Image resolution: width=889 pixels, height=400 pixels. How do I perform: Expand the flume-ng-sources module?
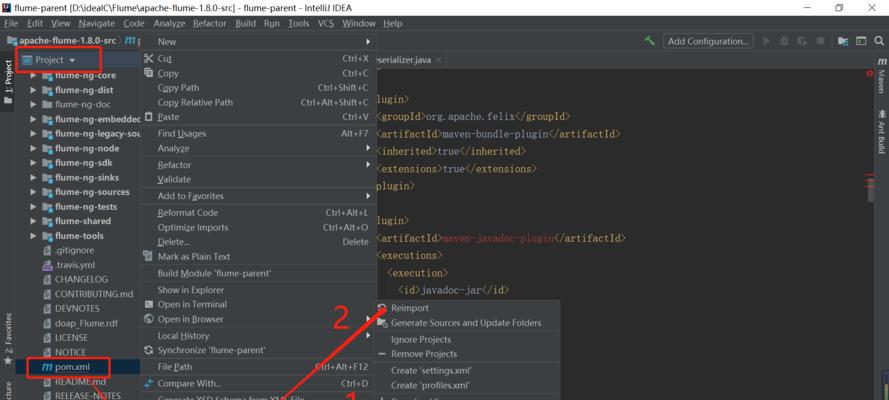pyautogui.click(x=33, y=192)
